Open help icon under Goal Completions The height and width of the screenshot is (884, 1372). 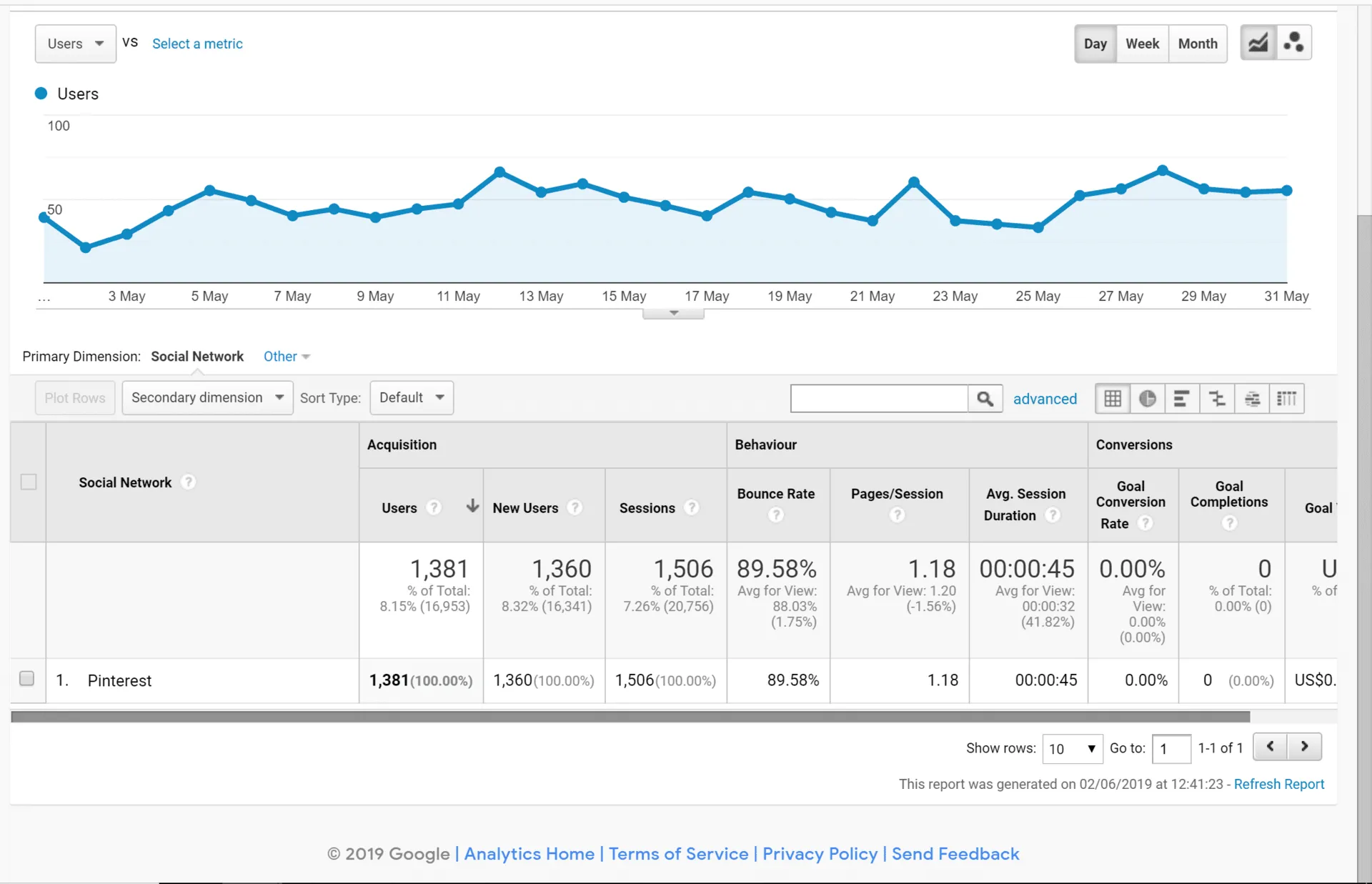pos(1229,523)
